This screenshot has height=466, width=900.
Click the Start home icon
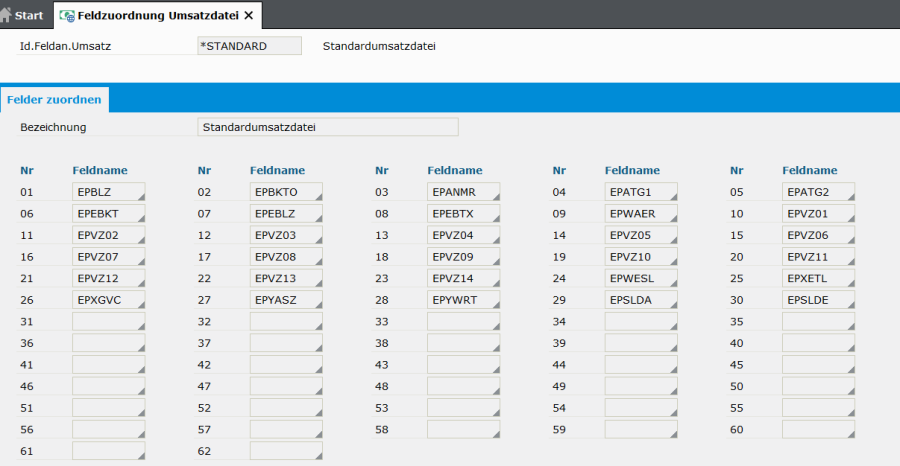[9, 15]
